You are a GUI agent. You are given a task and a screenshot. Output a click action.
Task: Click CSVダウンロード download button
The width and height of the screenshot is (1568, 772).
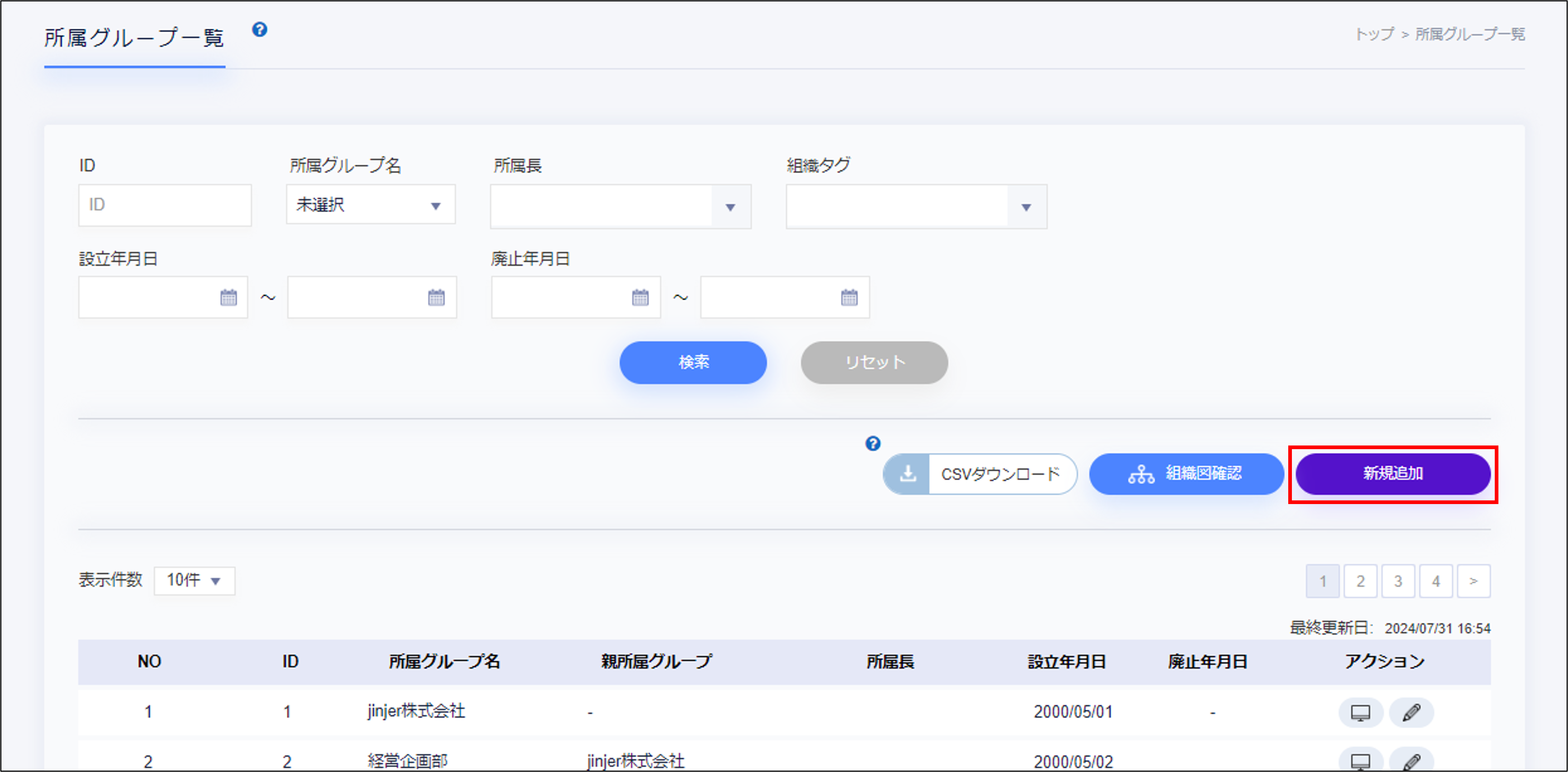[x=980, y=474]
